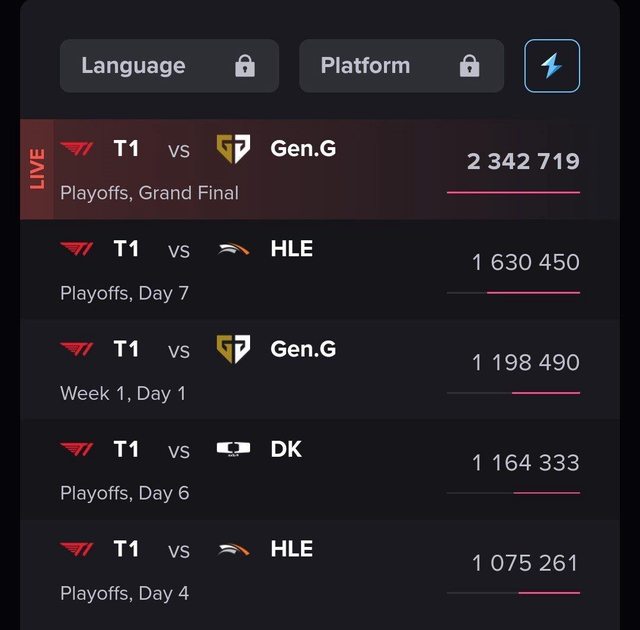Open the Playoffs, Day 4 match
This screenshot has height=630, width=640.
click(x=300, y=570)
